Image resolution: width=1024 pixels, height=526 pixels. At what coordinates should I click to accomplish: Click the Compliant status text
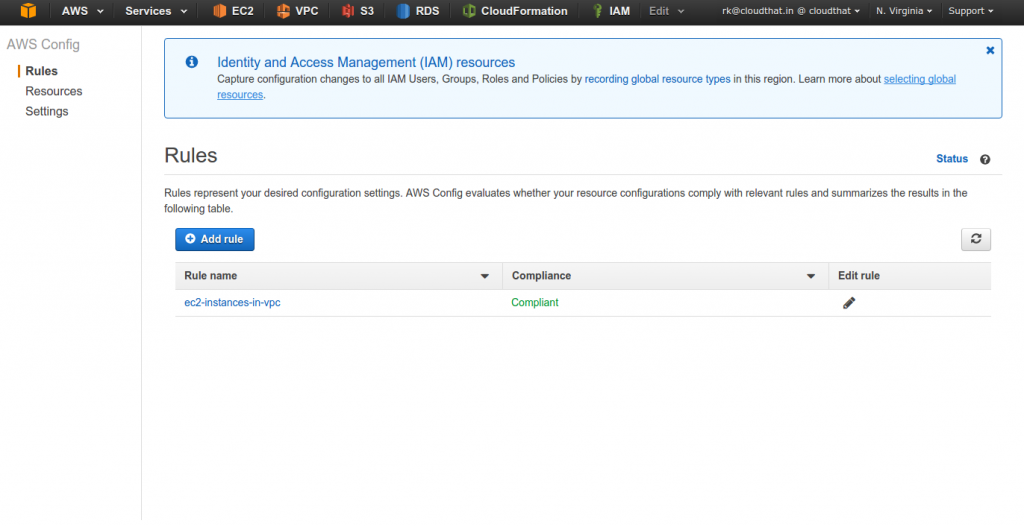[x=535, y=303]
